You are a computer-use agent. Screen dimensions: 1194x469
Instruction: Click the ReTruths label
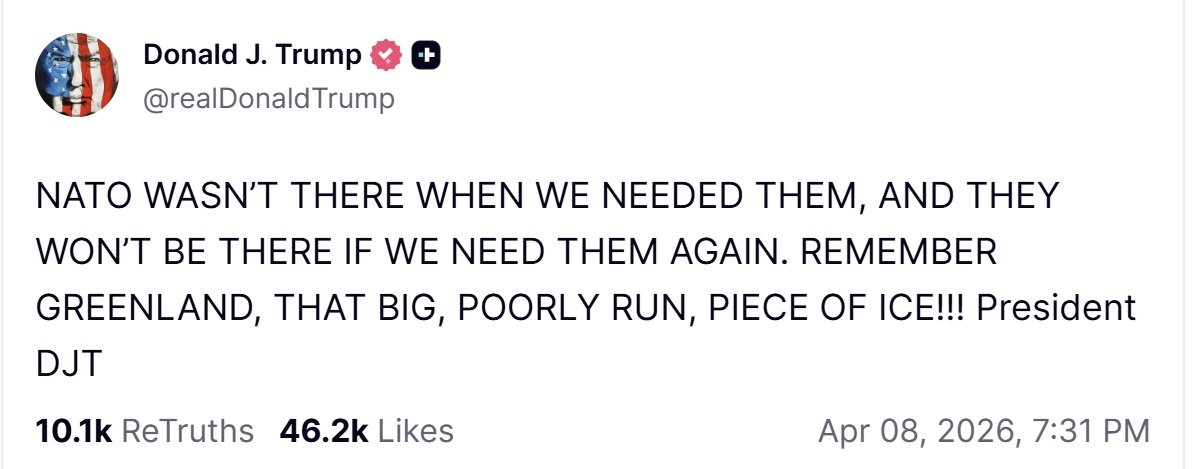click(187, 431)
